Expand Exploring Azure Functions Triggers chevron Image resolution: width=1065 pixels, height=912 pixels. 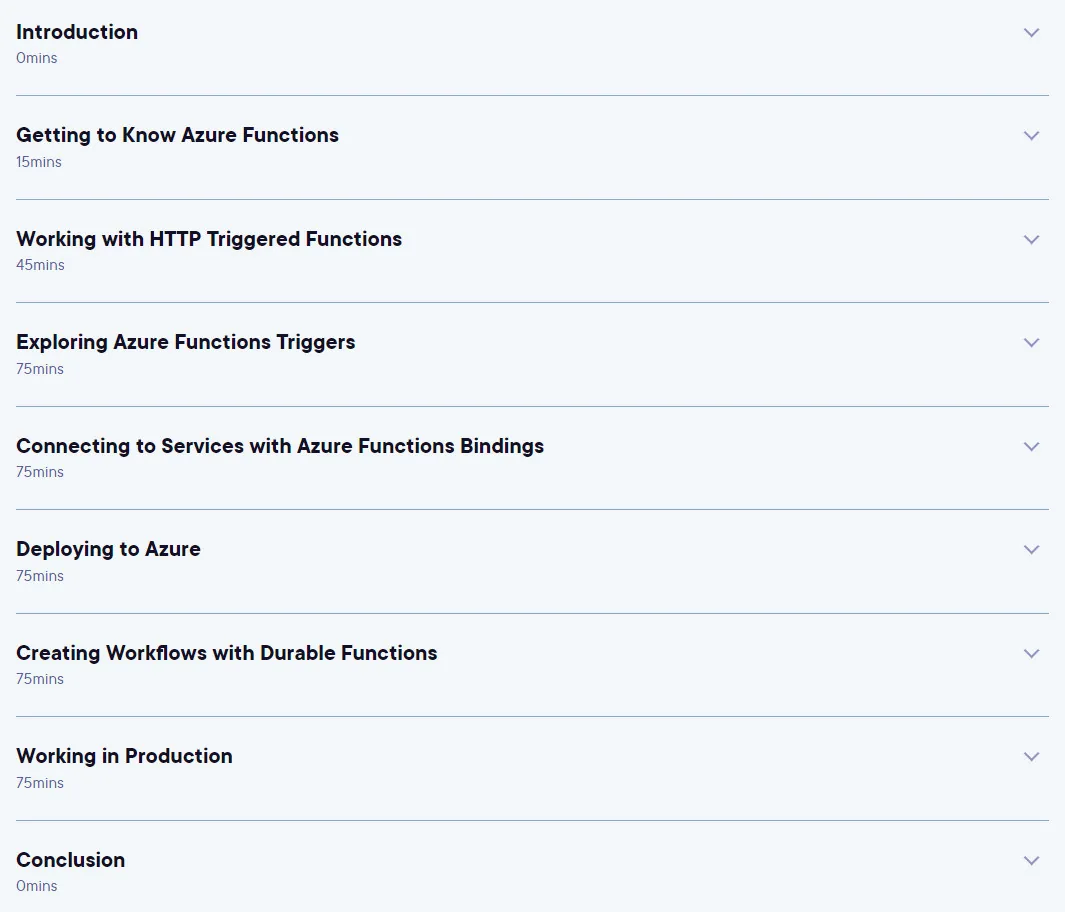click(x=1031, y=343)
